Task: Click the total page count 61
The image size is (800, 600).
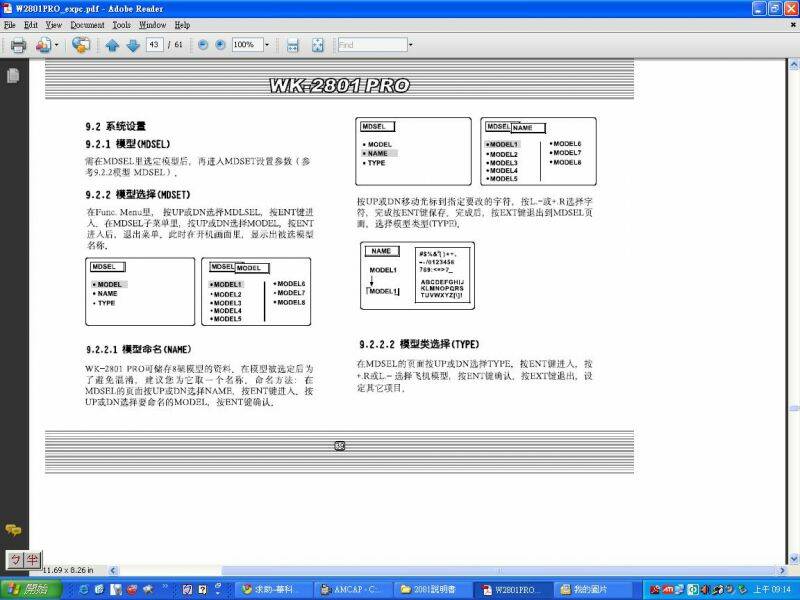Action: pyautogui.click(x=178, y=45)
